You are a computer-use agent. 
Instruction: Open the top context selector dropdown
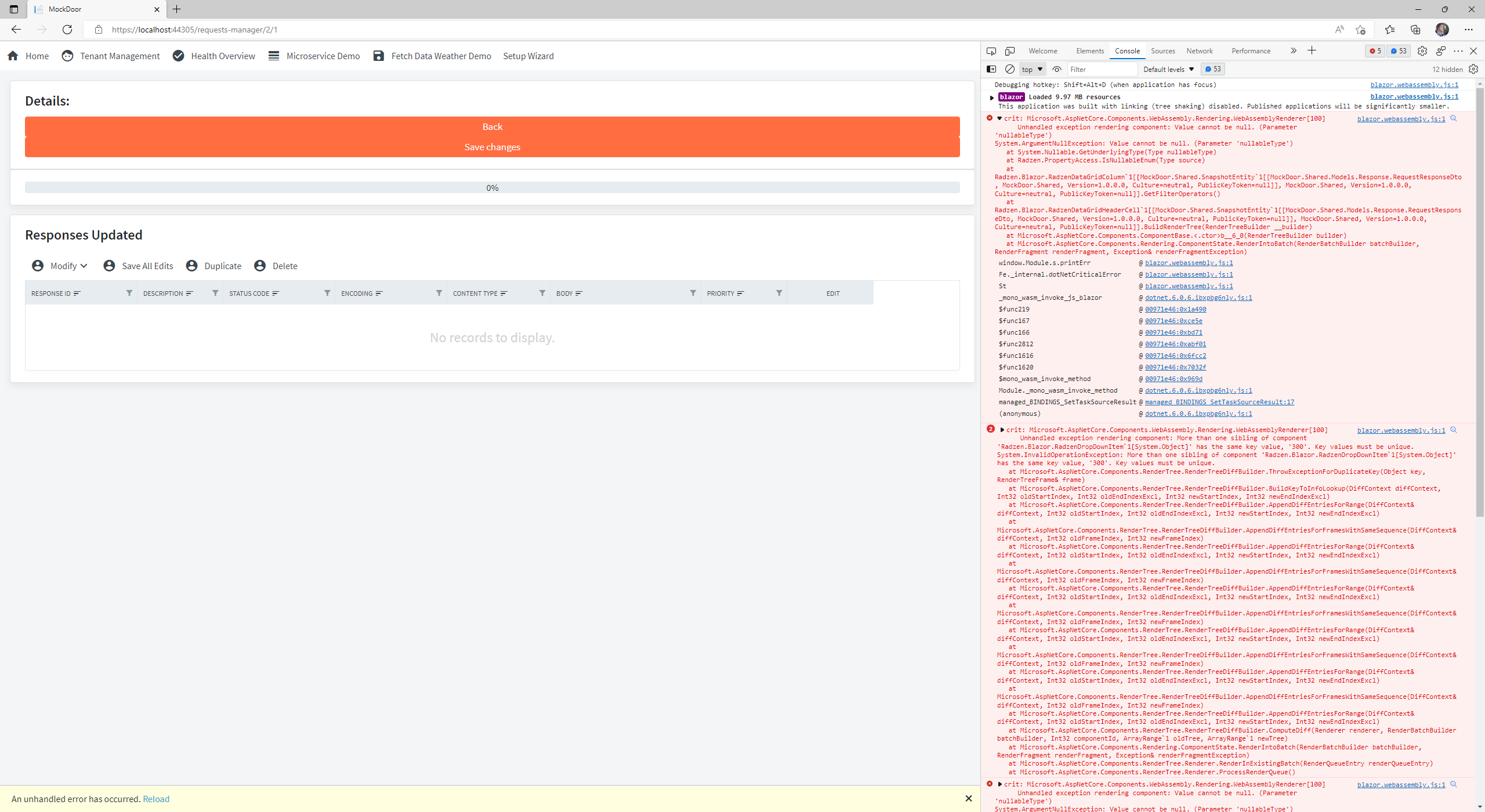coord(1032,69)
